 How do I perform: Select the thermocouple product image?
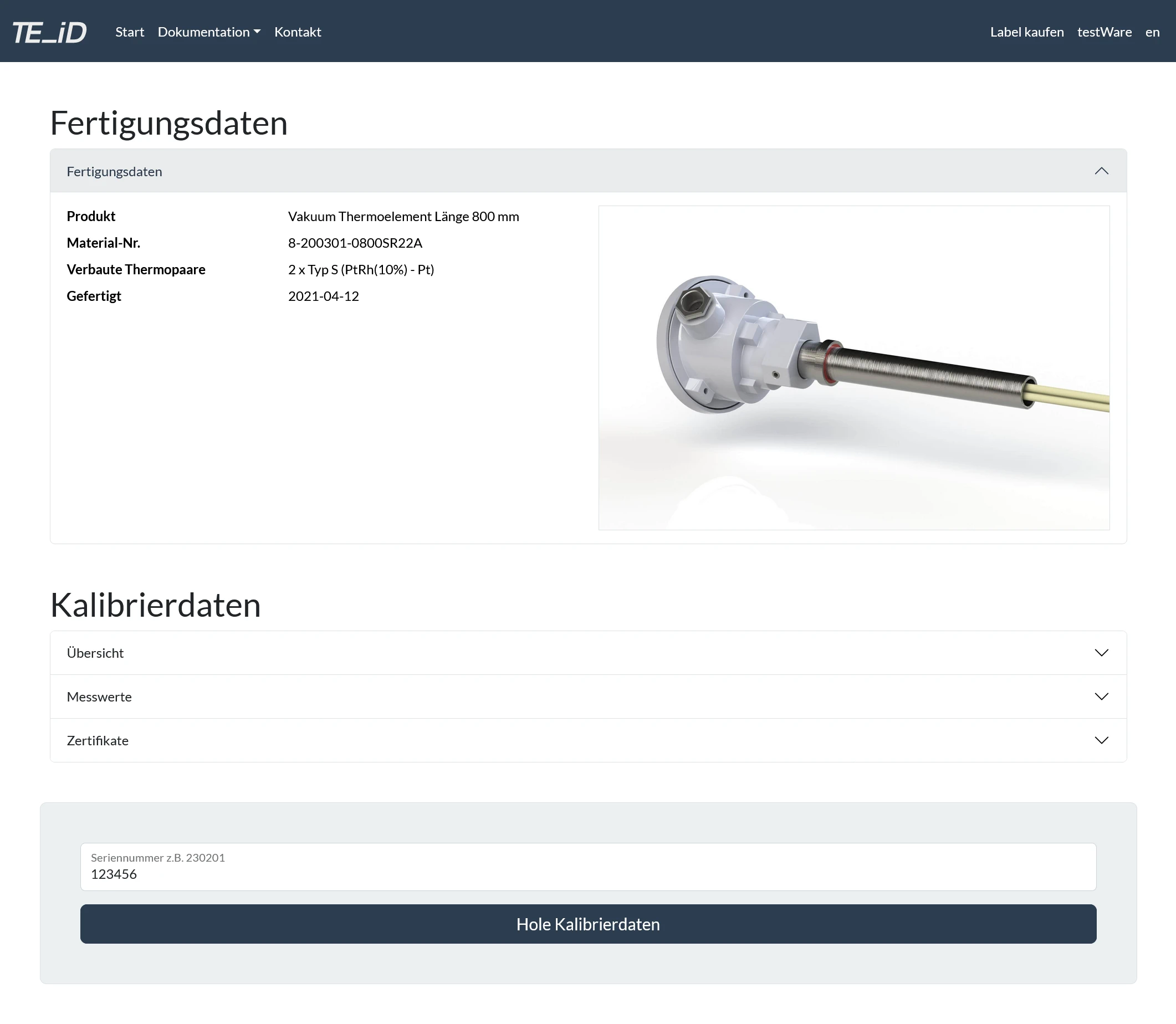pos(853,368)
